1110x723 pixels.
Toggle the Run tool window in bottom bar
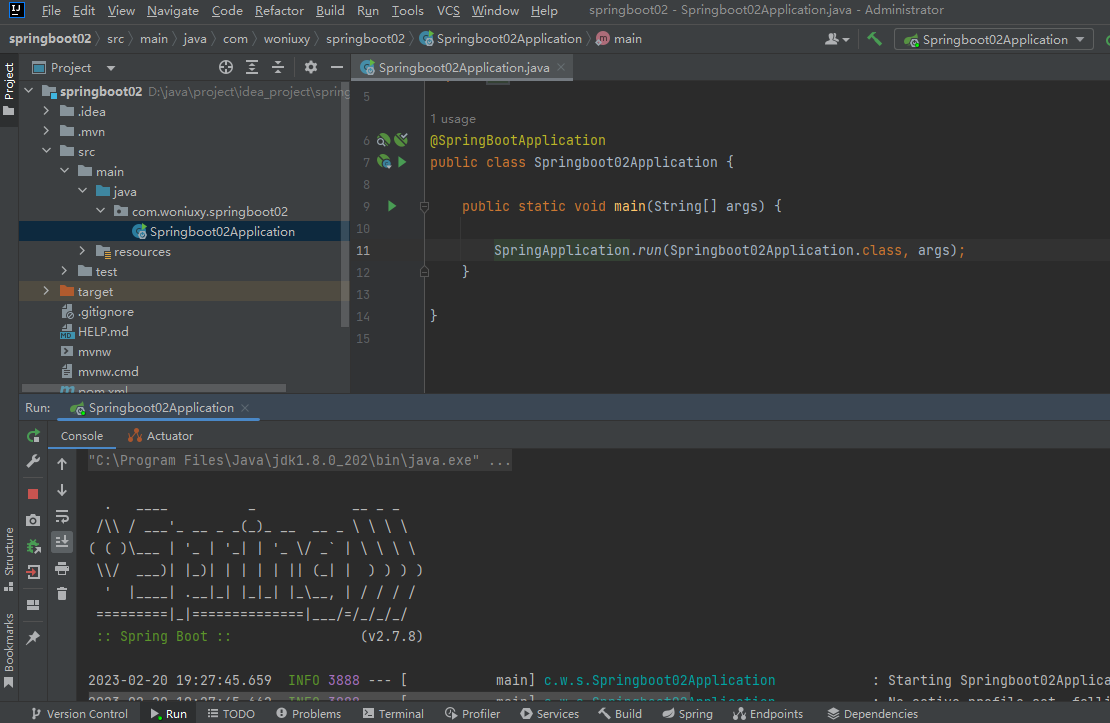coord(168,714)
